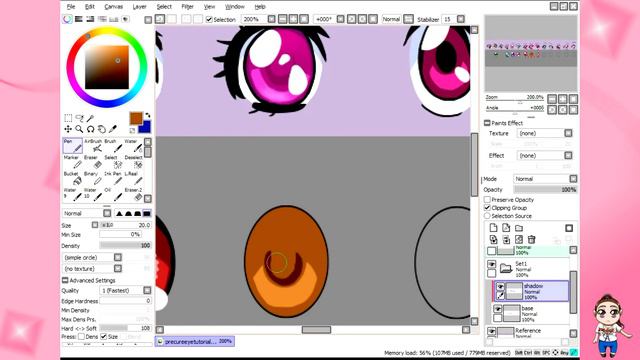Create a new linework layer
This screenshot has width=640, height=360.
(506, 228)
